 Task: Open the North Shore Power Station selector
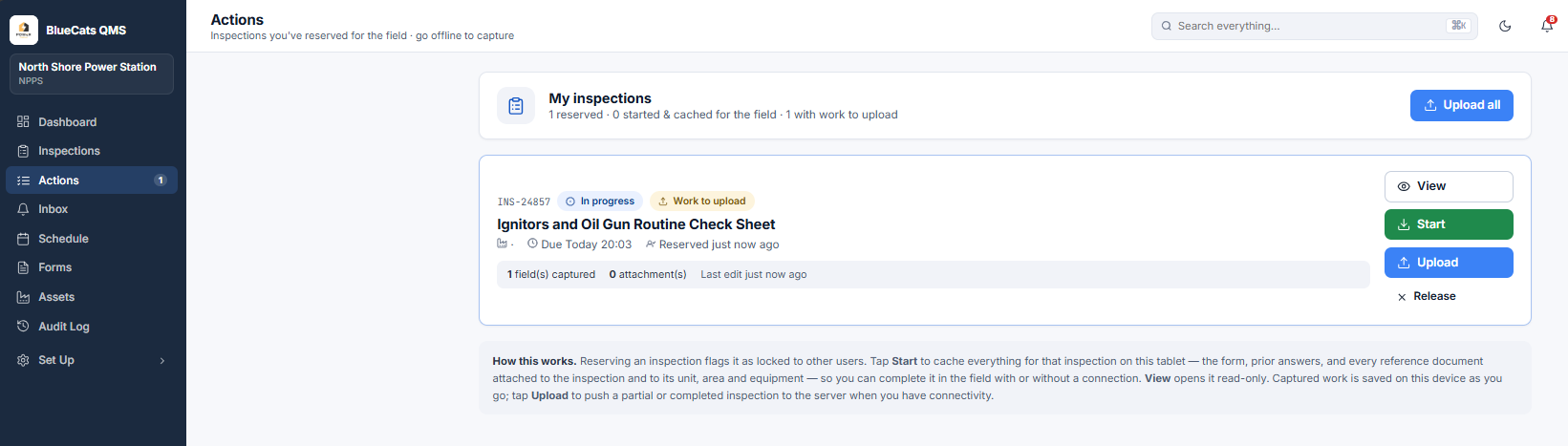click(92, 74)
